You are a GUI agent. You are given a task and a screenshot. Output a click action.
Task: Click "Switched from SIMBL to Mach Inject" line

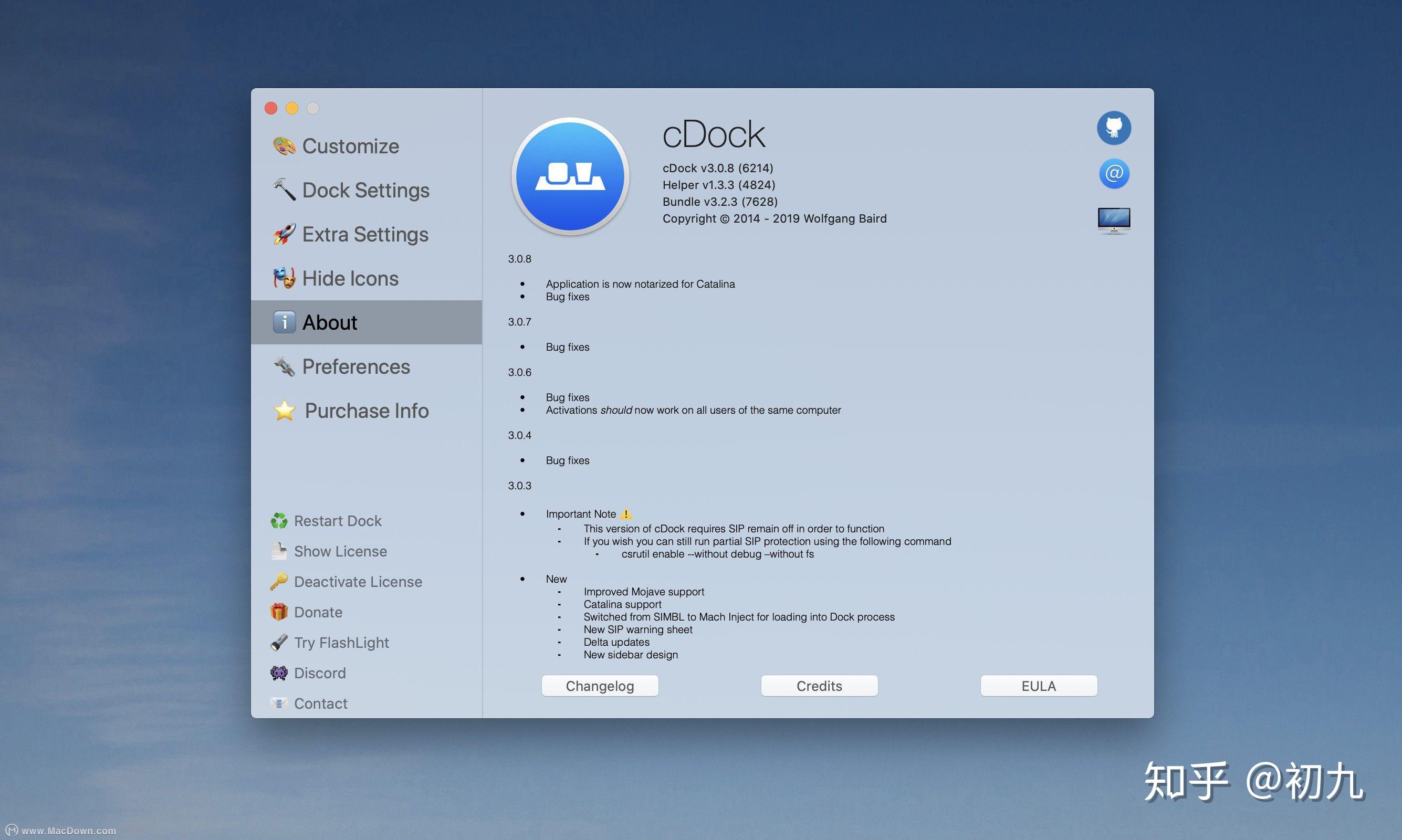pyautogui.click(x=739, y=617)
